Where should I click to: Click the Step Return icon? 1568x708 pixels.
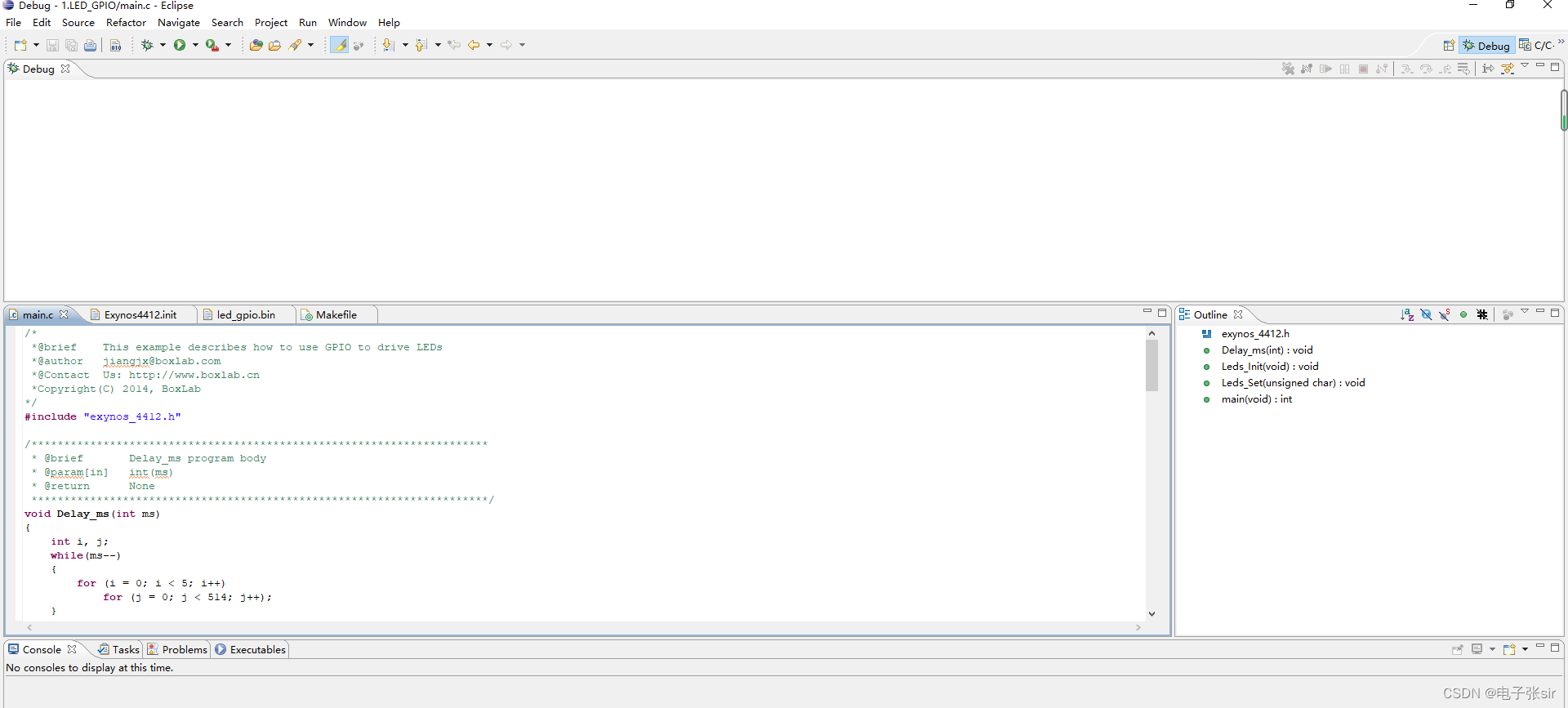click(x=1445, y=69)
